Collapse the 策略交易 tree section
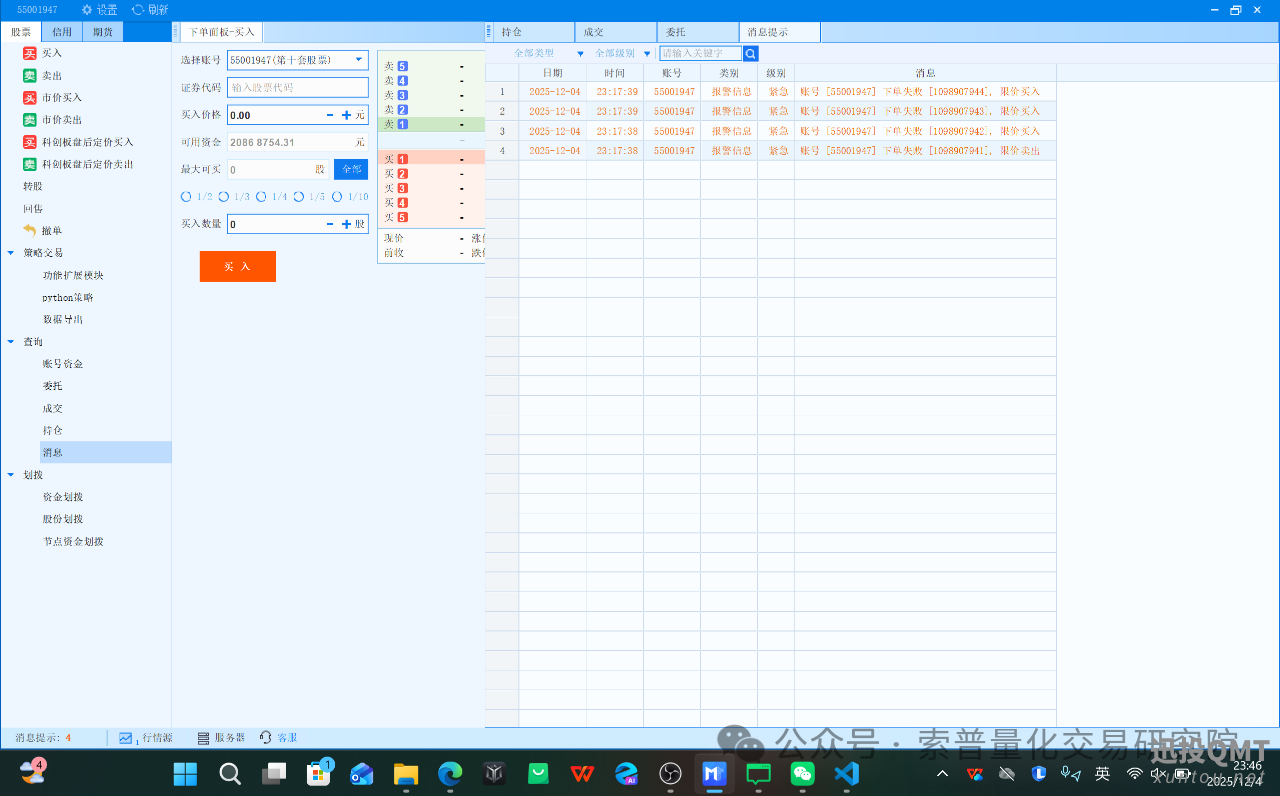The height and width of the screenshot is (796, 1280). 10,253
